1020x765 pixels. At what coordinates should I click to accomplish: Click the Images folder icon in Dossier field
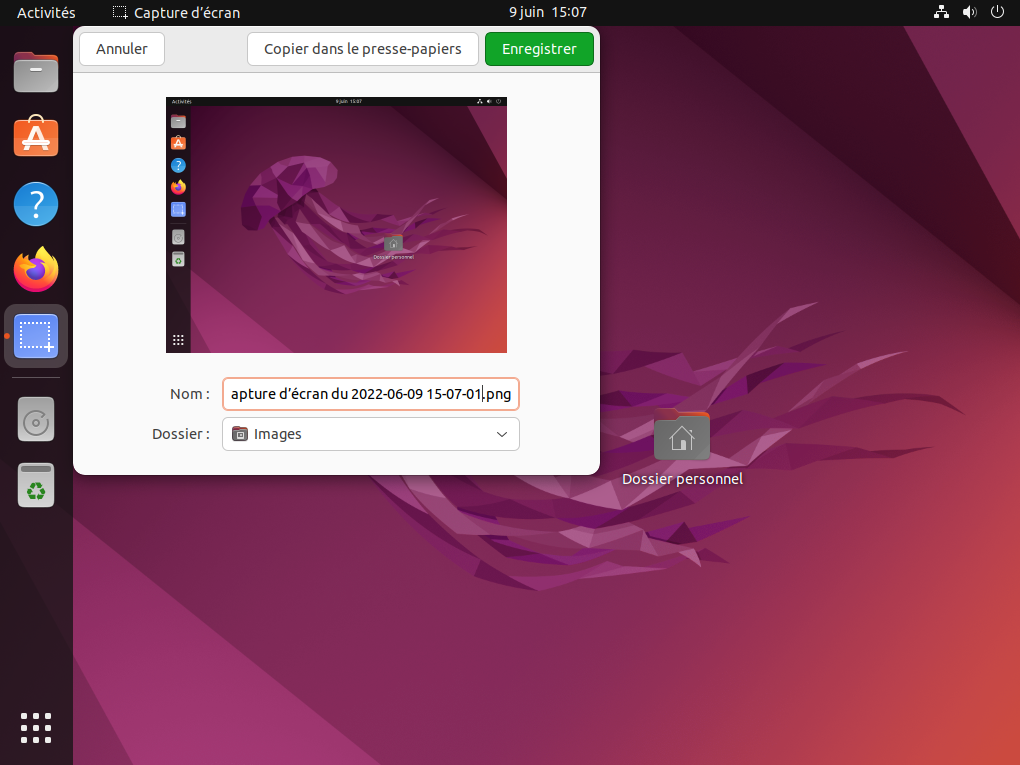pyautogui.click(x=240, y=434)
